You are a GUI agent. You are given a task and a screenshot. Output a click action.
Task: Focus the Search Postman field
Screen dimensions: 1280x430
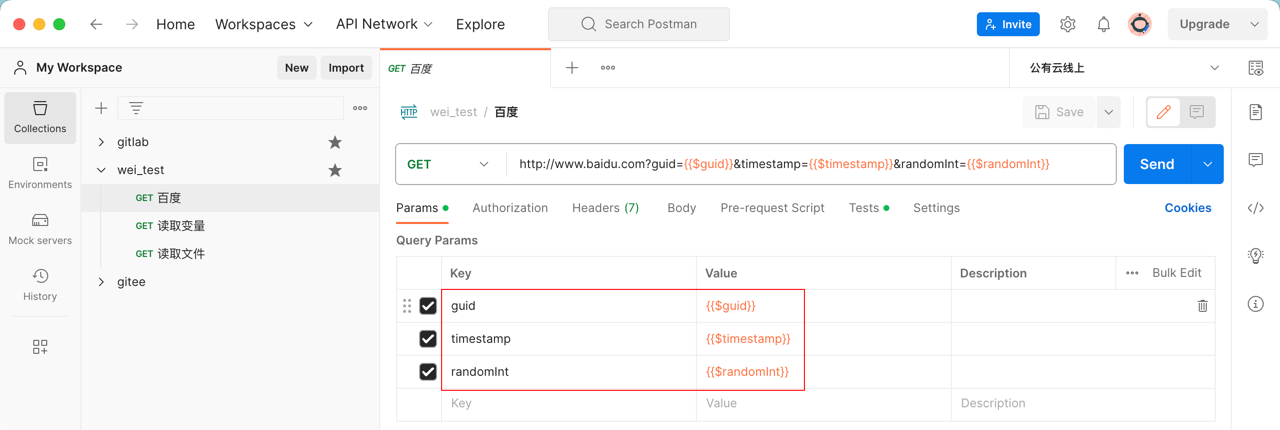point(639,24)
